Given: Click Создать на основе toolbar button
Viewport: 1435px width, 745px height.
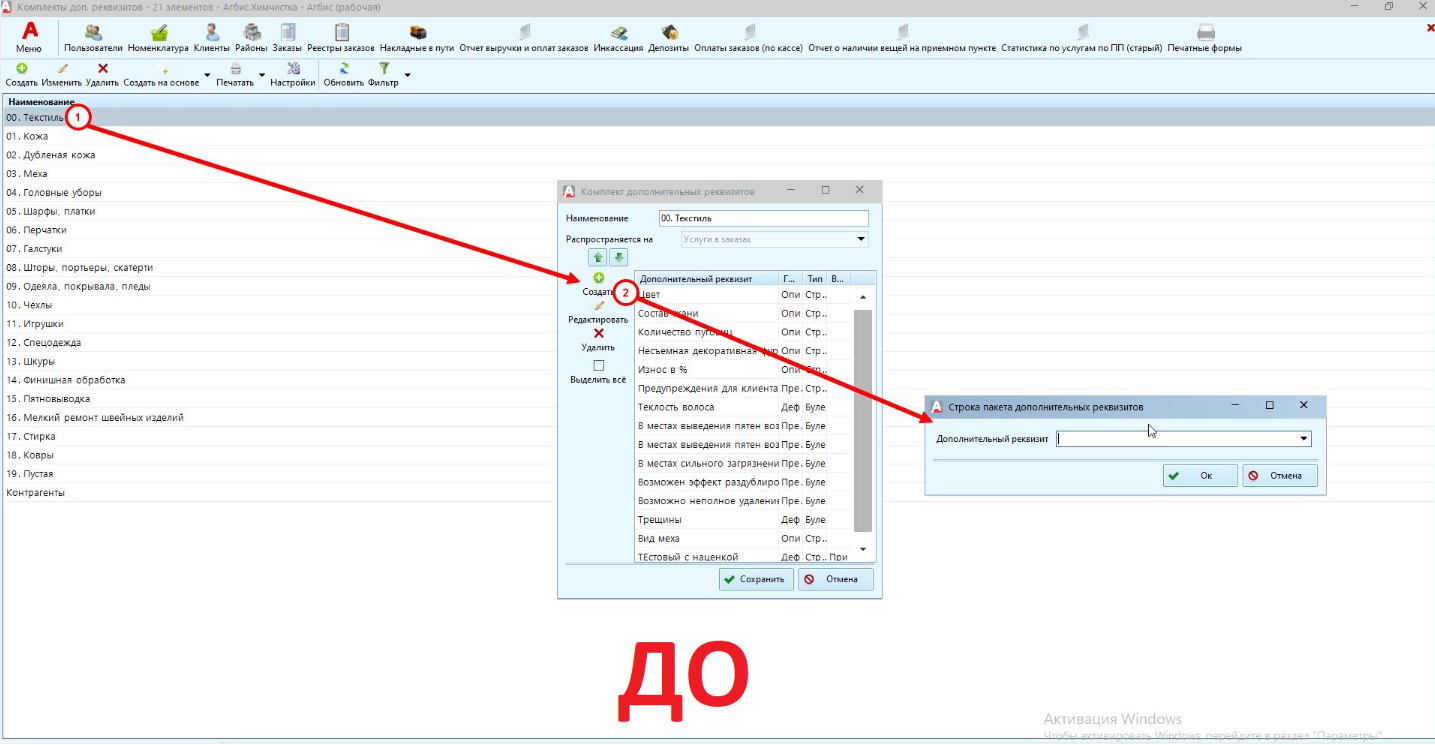Looking at the screenshot, I should click(x=161, y=75).
